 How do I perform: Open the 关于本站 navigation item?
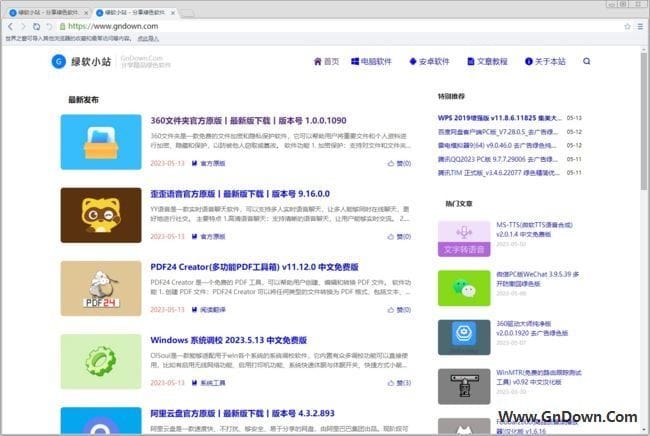click(545, 61)
